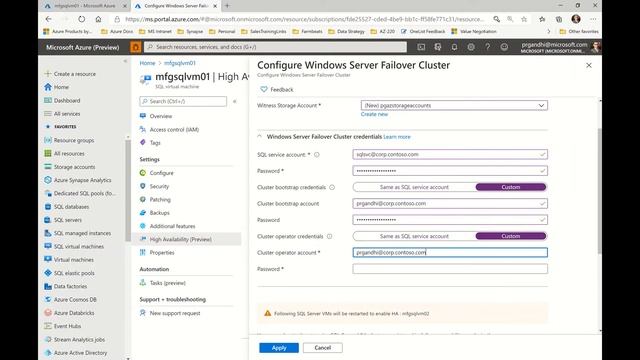This screenshot has height=360, width=640.
Task: Click the Apply button
Action: [279, 348]
